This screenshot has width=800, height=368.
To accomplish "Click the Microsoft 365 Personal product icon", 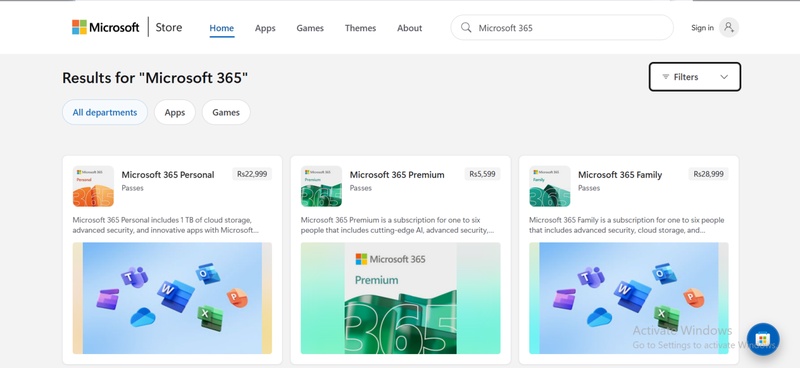I will (x=93, y=186).
